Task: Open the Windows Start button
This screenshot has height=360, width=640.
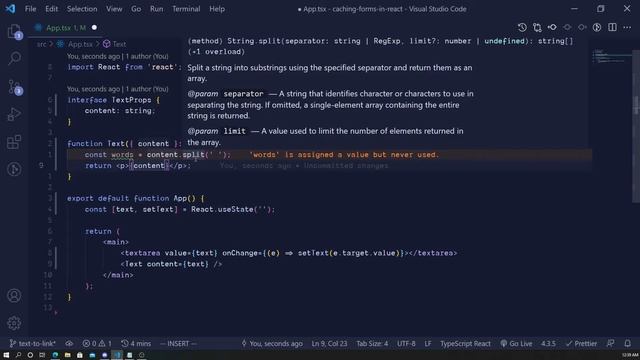Action: [x=6, y=355]
